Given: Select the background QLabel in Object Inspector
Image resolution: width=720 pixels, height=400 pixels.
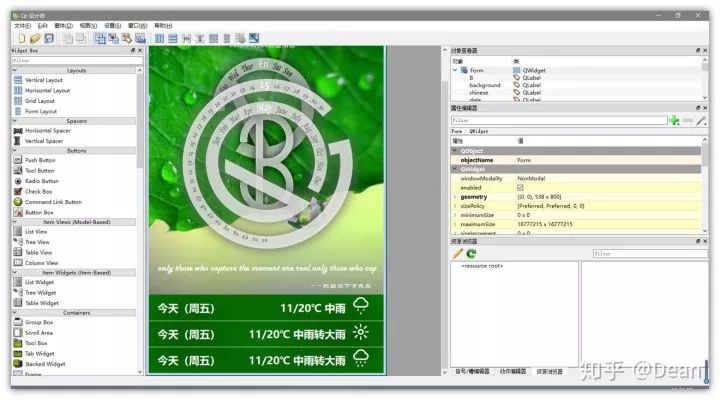Looking at the screenshot, I should coord(485,85).
